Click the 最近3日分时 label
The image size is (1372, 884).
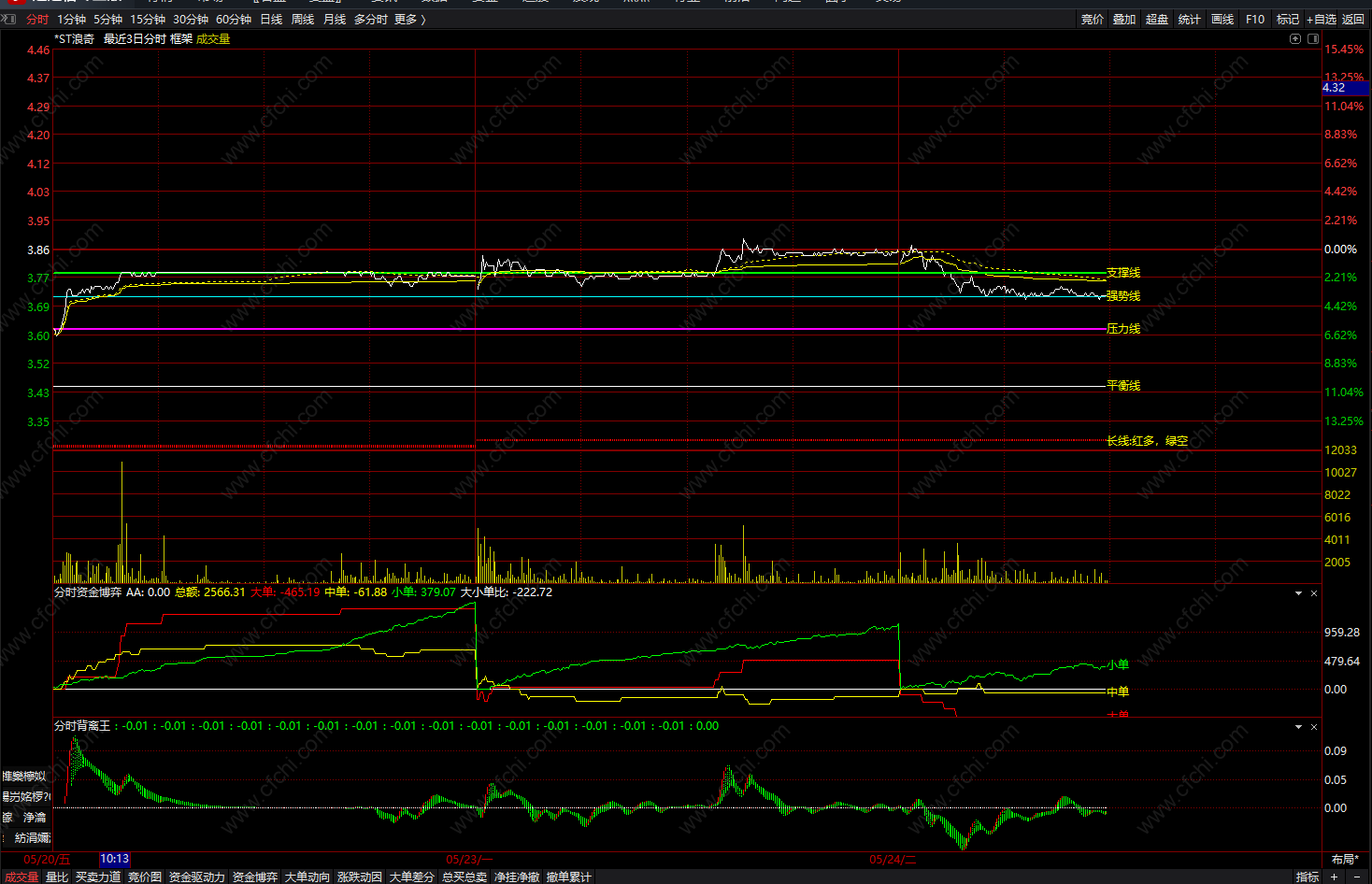[x=135, y=38]
